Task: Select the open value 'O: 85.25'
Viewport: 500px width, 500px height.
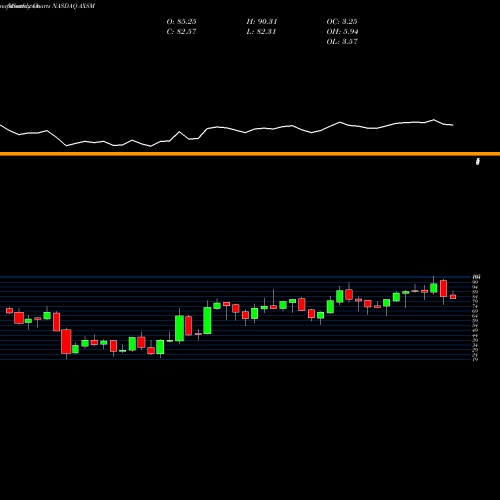Action: (x=181, y=22)
